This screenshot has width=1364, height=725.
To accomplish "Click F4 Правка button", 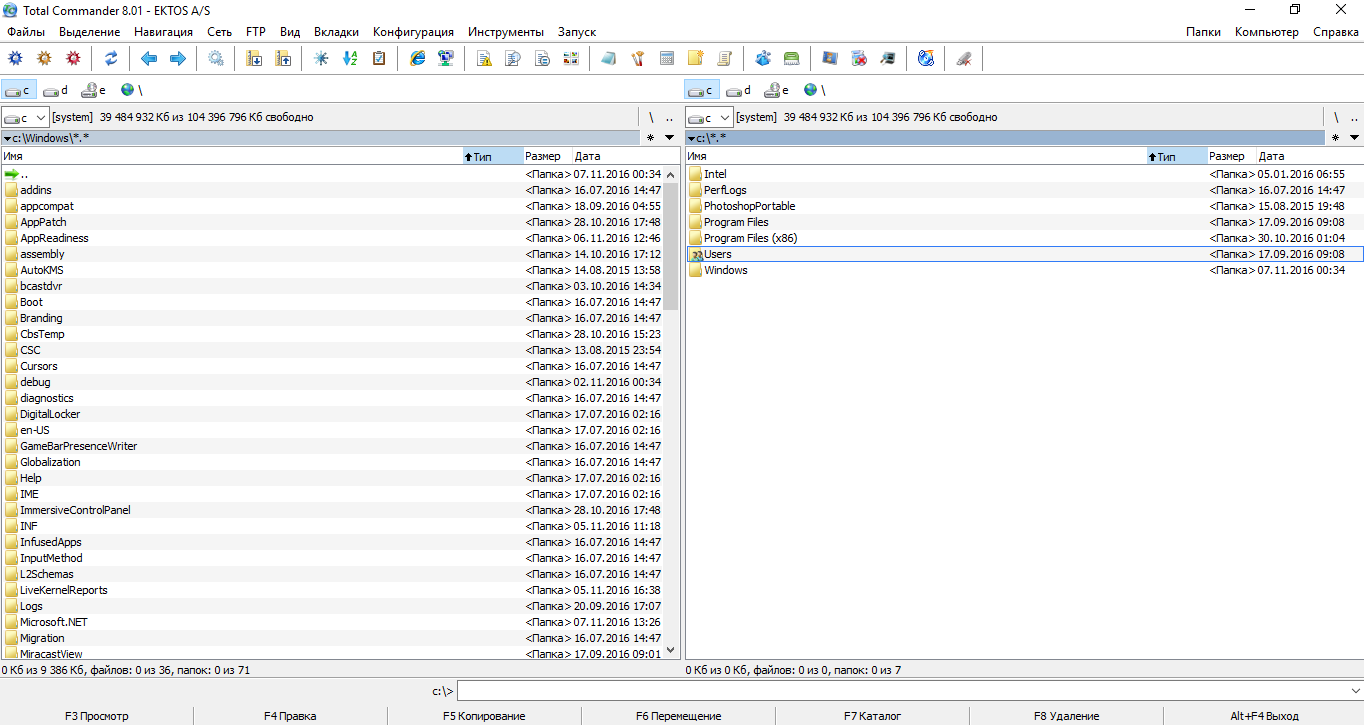I will pyautogui.click(x=290, y=716).
